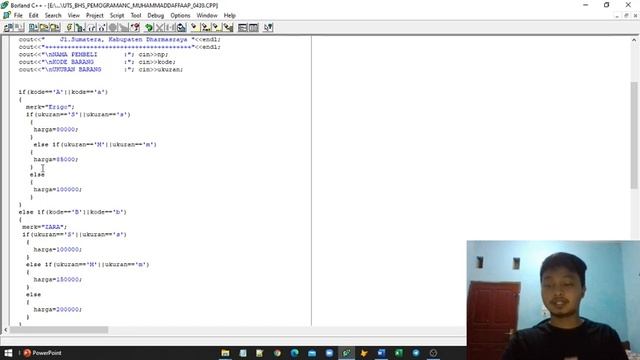Click the Cut X-shaped toolbar icon
The width and height of the screenshot is (640, 360).
160,27
